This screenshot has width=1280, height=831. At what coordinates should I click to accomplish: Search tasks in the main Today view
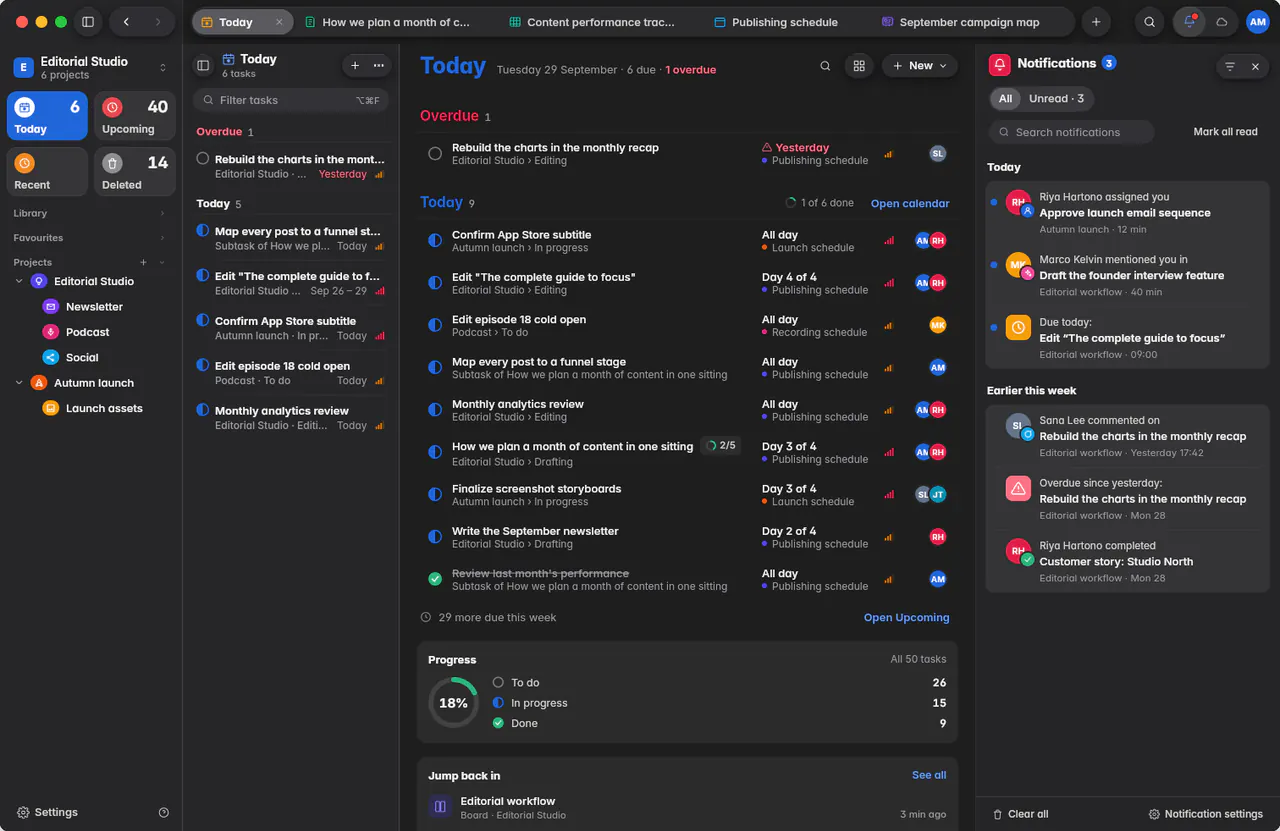coord(825,66)
